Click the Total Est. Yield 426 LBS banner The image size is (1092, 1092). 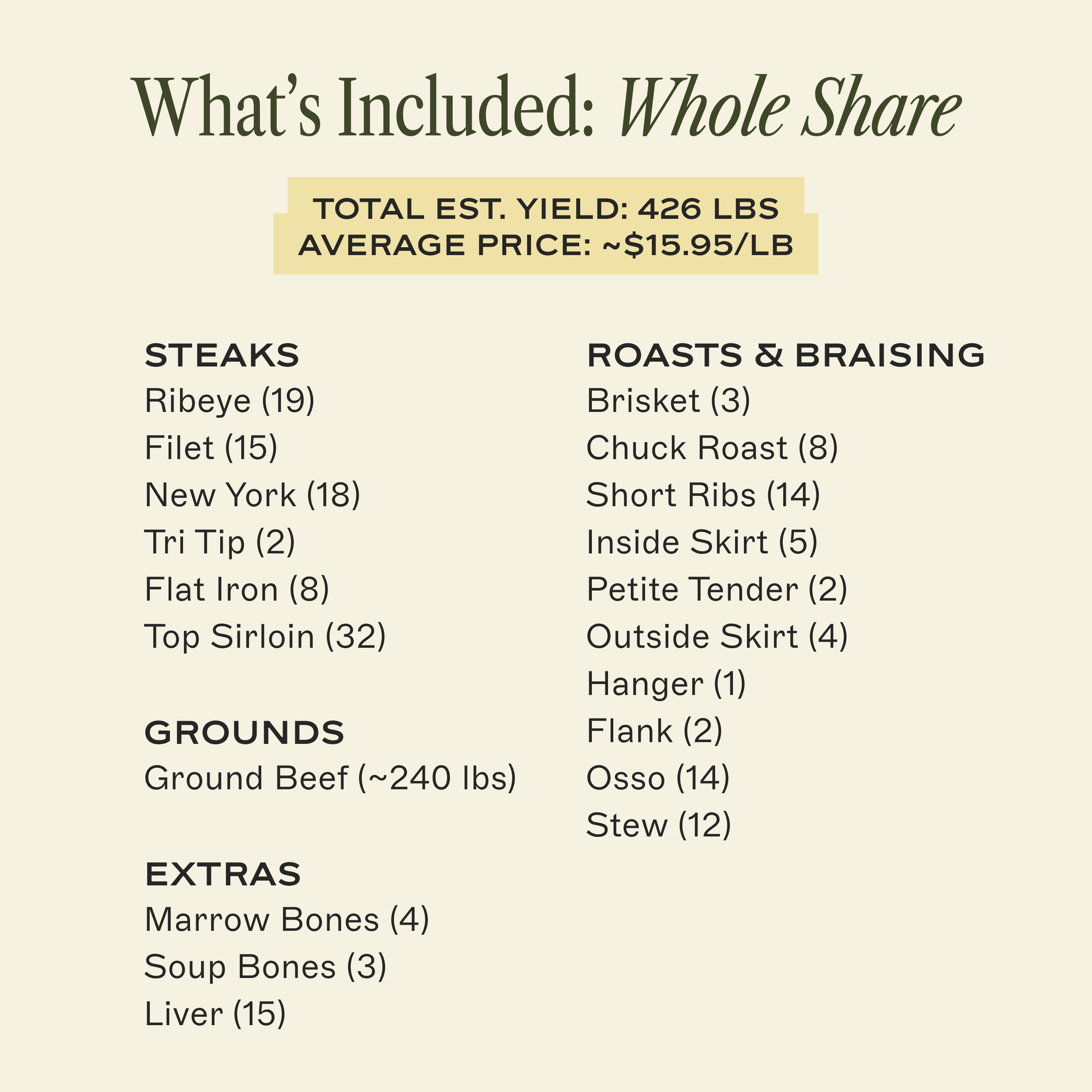[546, 208]
